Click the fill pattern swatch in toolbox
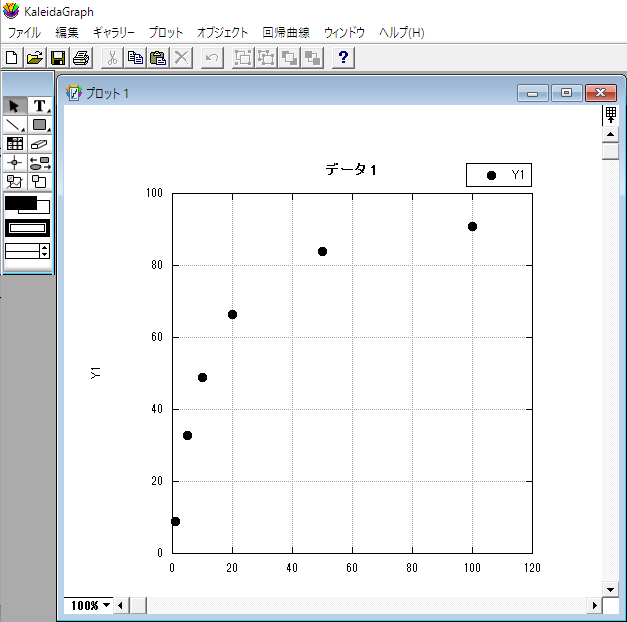 point(27,228)
